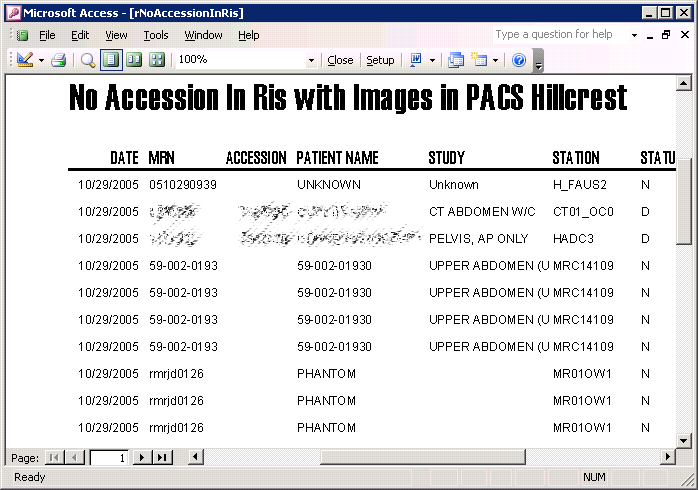Click the menu bar document control icon
Image resolution: width=698 pixels, height=490 pixels.
point(22,35)
